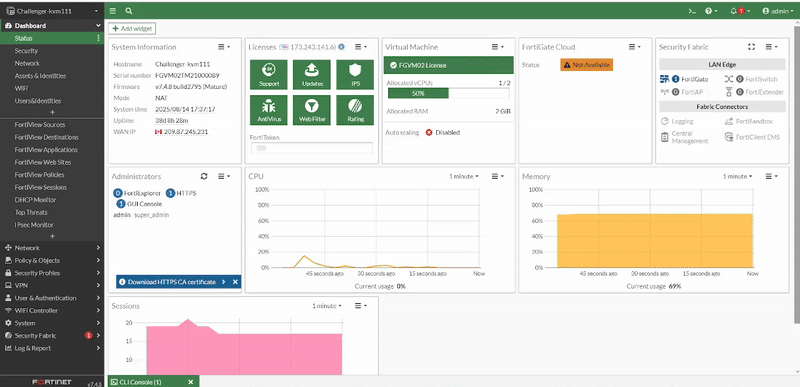800x387 pixels.
Task: Open Memory widget time range dropdown
Action: [x=737, y=176]
